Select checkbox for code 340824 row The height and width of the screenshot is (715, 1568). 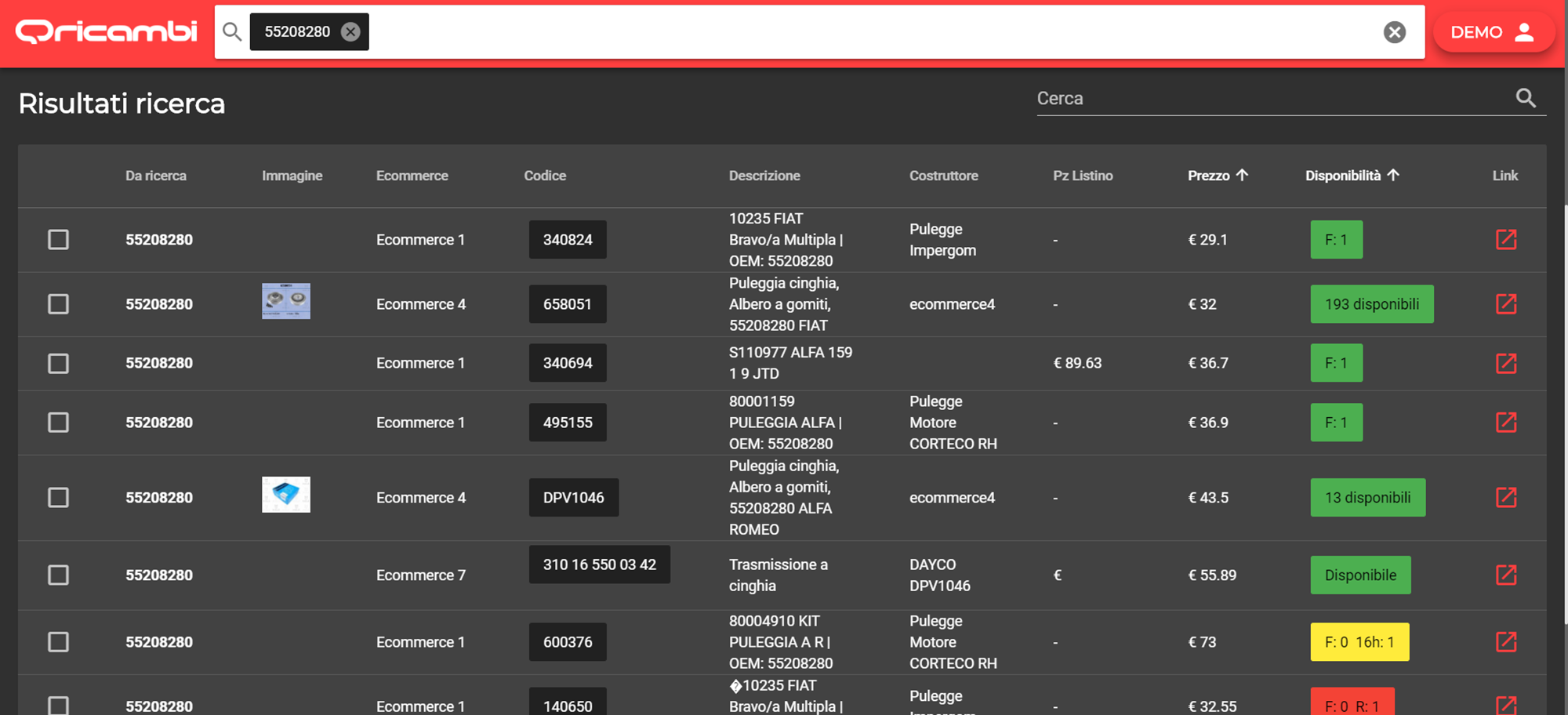tap(58, 239)
